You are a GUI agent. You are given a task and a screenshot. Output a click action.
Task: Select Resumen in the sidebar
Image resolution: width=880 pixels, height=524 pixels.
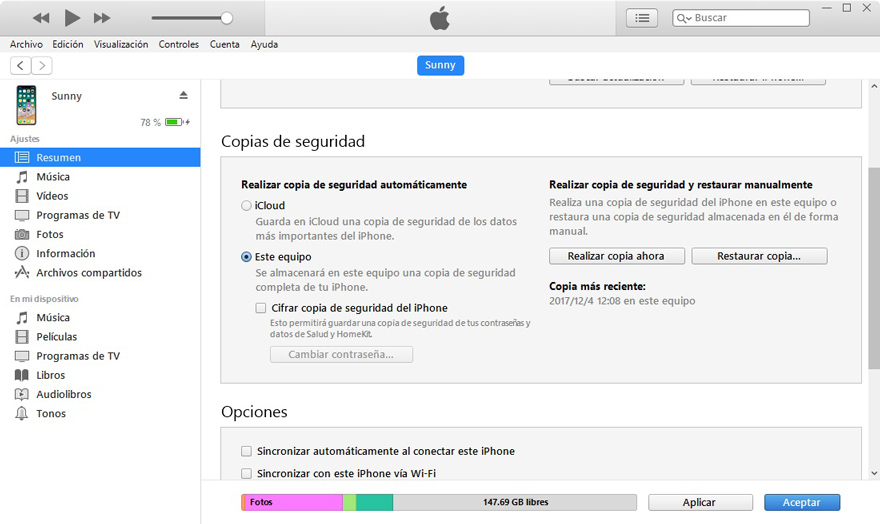(x=100, y=157)
